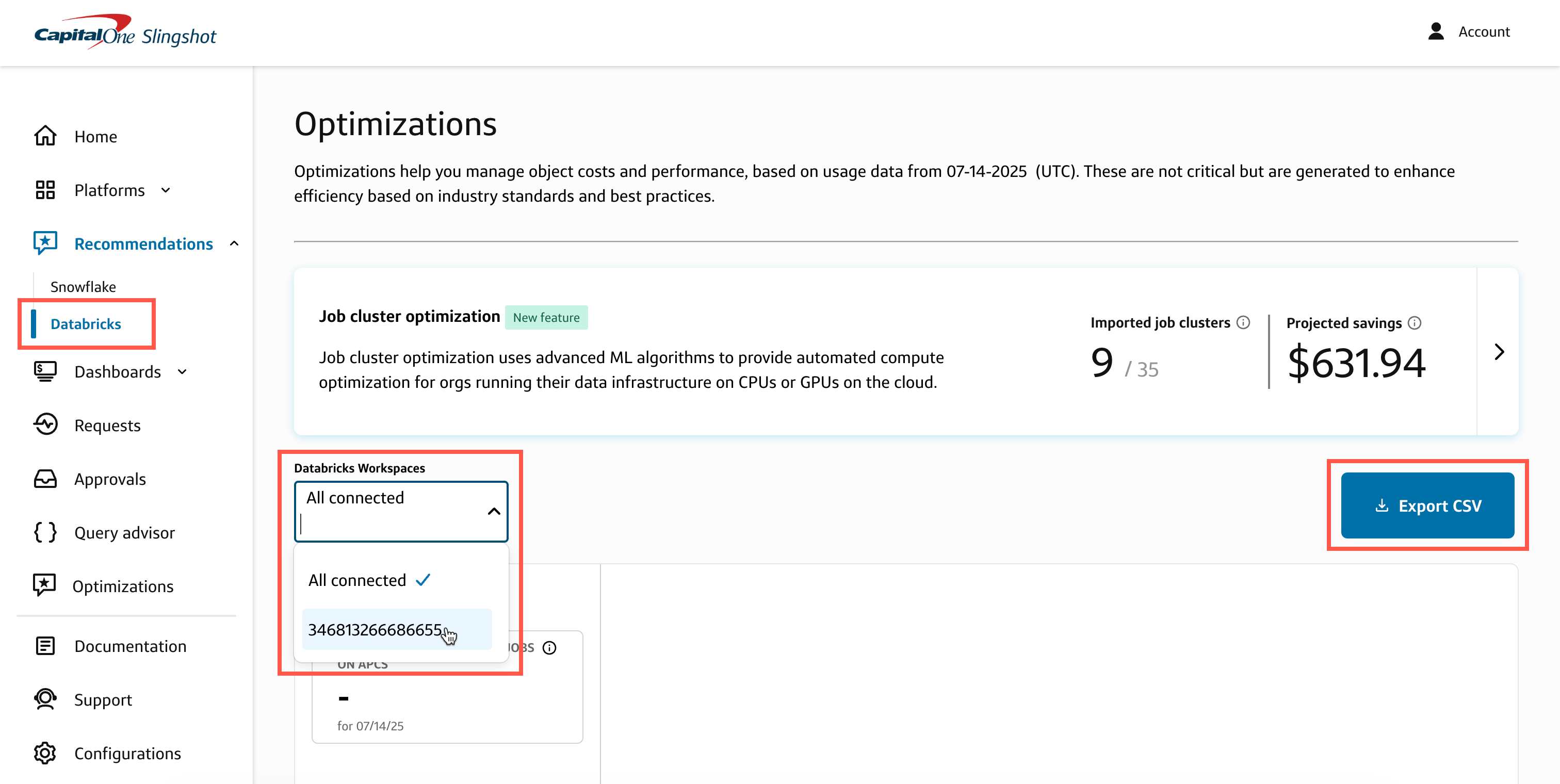Open the Recommendations menu label
The height and width of the screenshot is (784, 1560).
(x=143, y=244)
